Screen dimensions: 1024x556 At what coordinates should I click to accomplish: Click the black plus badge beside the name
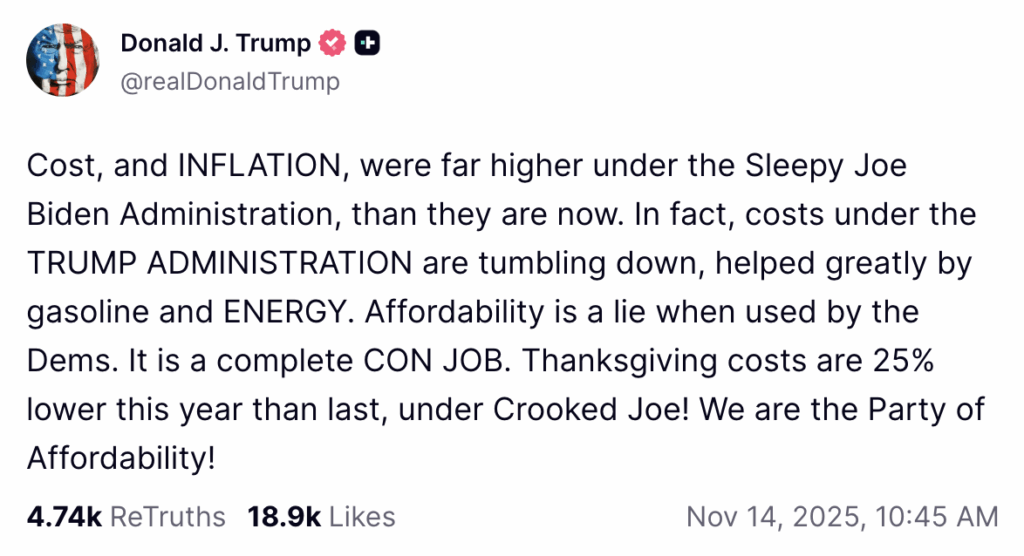pos(368,43)
